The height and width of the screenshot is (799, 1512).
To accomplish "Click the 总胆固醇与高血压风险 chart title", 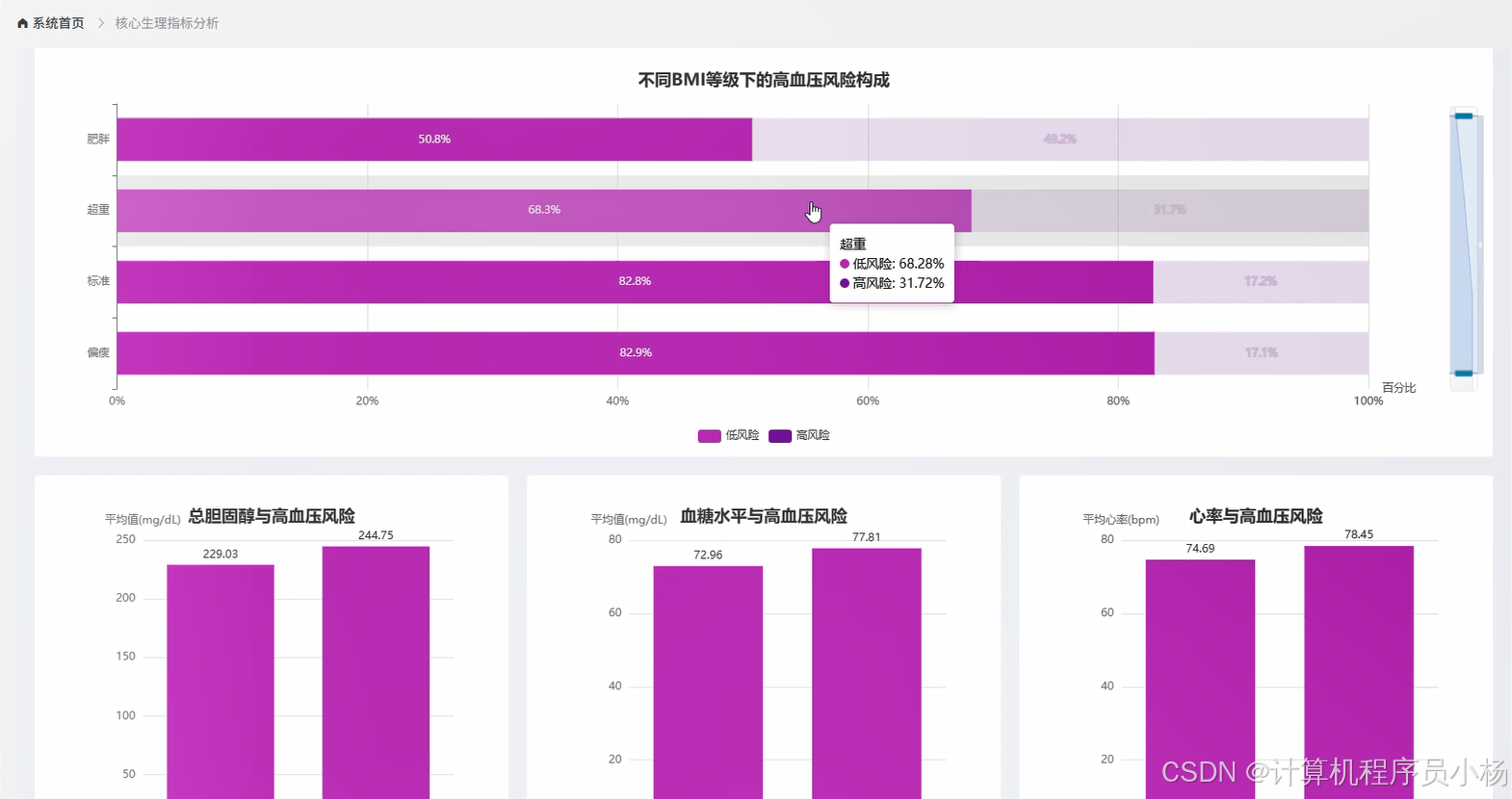I will click(x=272, y=516).
